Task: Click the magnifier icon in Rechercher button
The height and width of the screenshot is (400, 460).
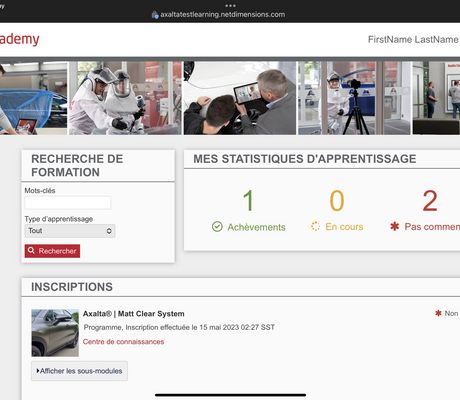Action: [31, 250]
